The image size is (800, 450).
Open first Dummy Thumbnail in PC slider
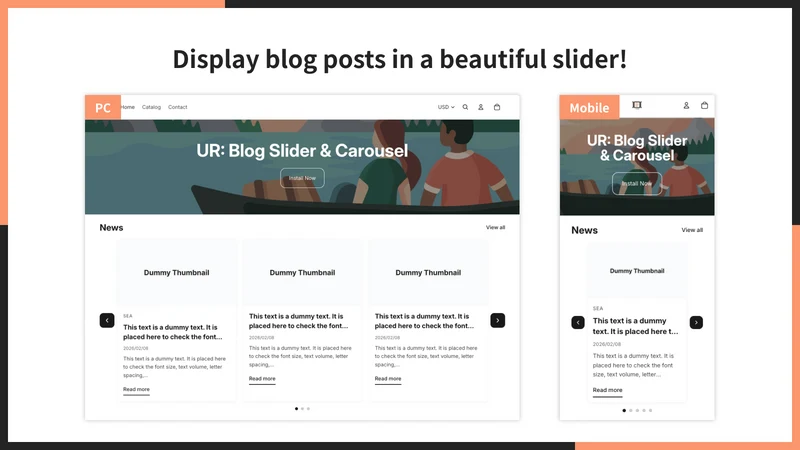(177, 272)
